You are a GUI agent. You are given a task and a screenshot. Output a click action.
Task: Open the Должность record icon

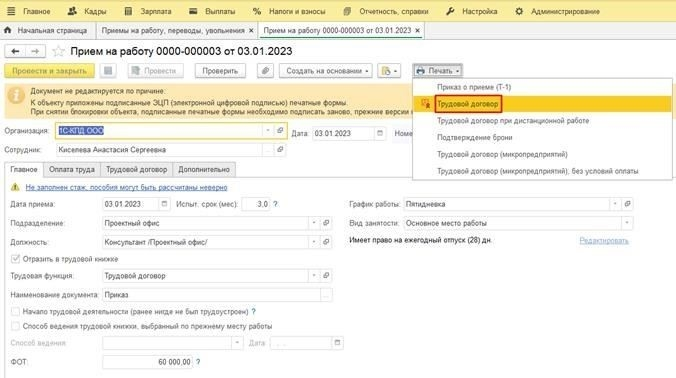(326, 242)
